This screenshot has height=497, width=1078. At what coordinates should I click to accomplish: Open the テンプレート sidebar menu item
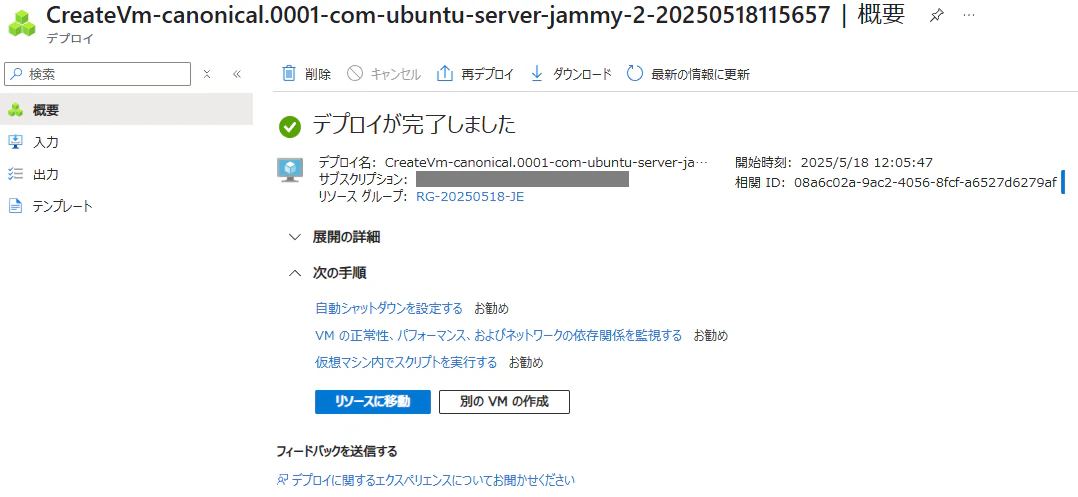(x=126, y=206)
